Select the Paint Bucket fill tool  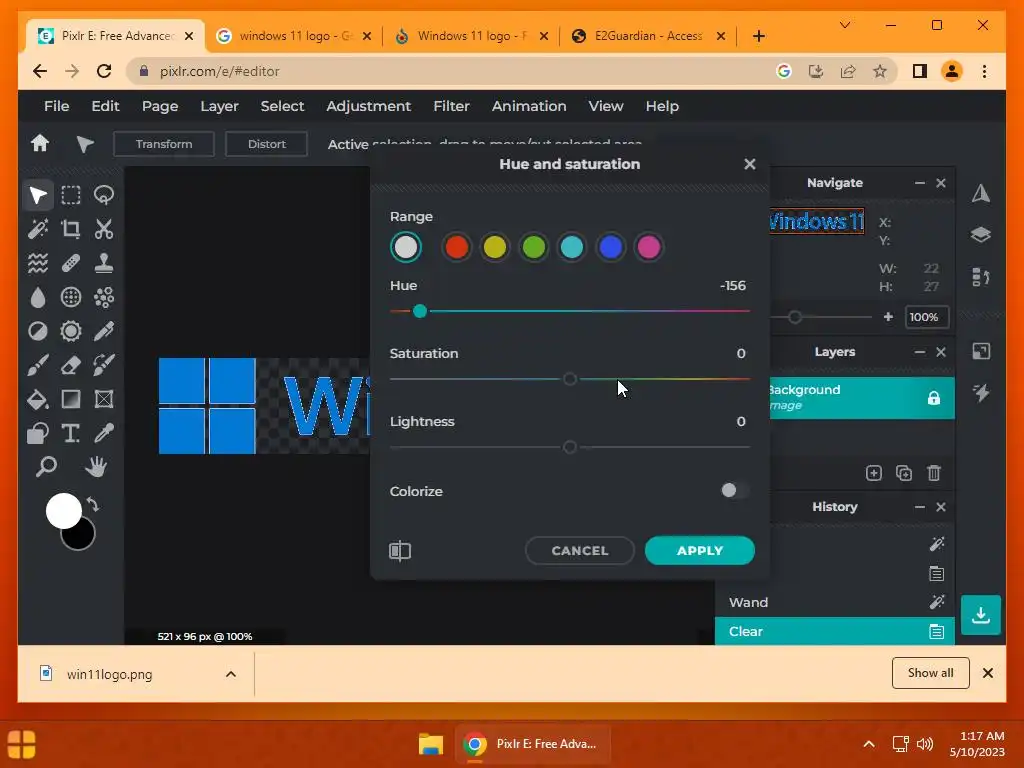point(38,399)
